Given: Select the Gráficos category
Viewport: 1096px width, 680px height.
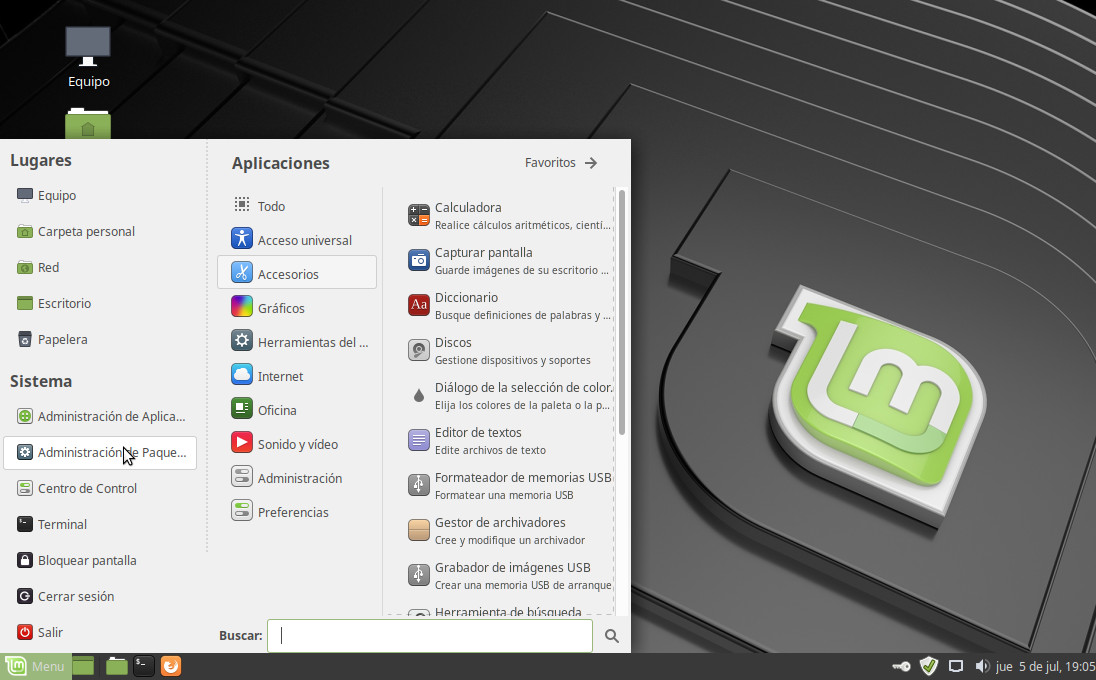Looking at the screenshot, I should click(281, 308).
